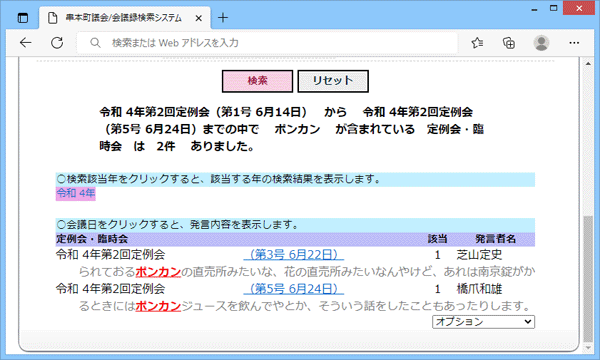Open the Collections icon
This screenshot has width=600, height=360.
pos(509,43)
